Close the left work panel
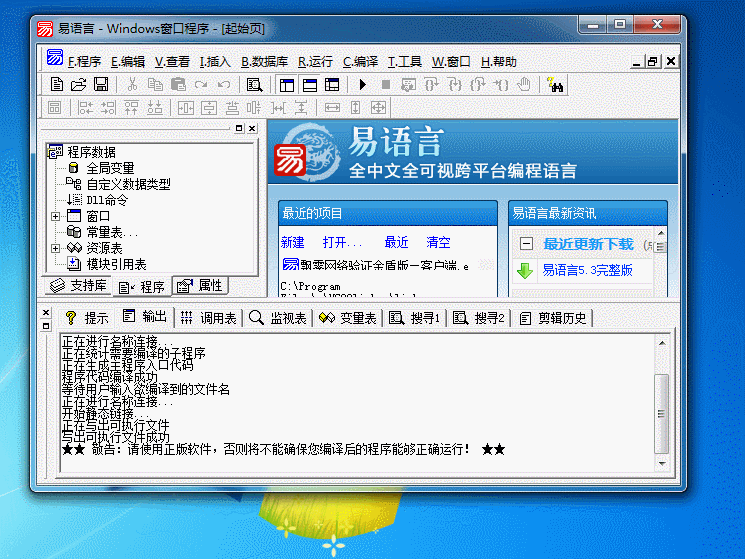 click(x=252, y=128)
